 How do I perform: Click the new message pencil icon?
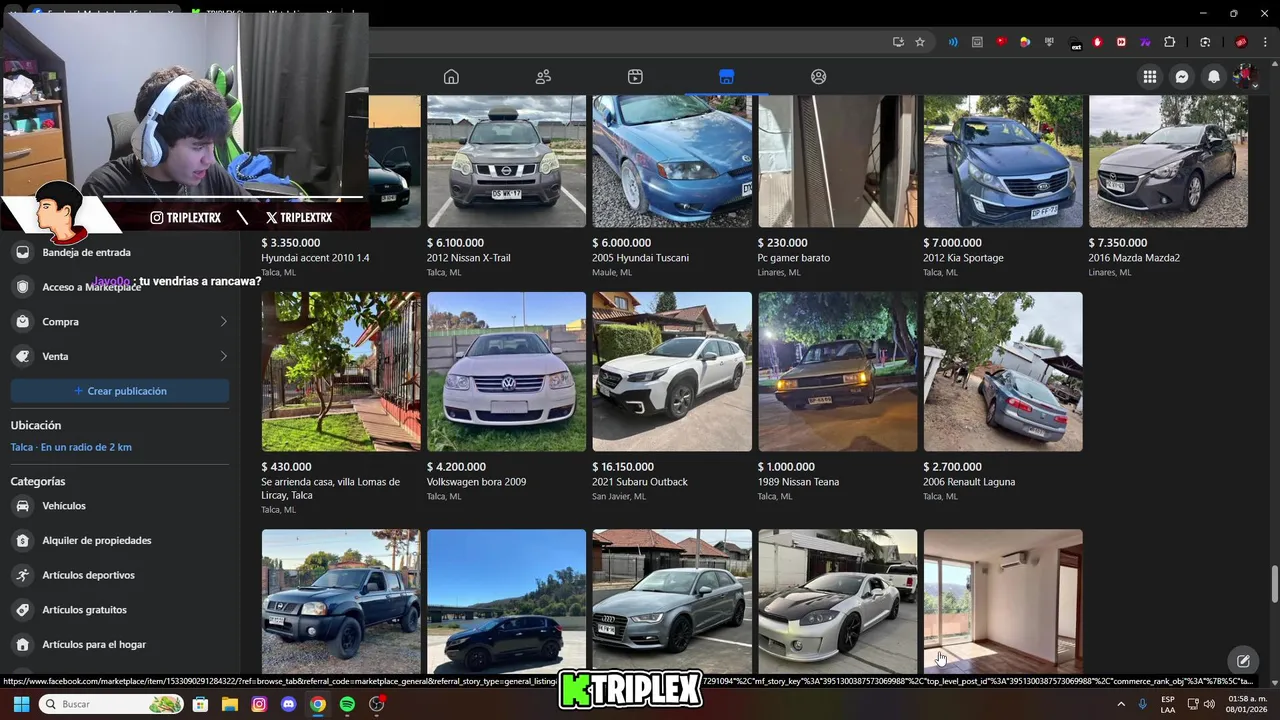pos(1243,661)
